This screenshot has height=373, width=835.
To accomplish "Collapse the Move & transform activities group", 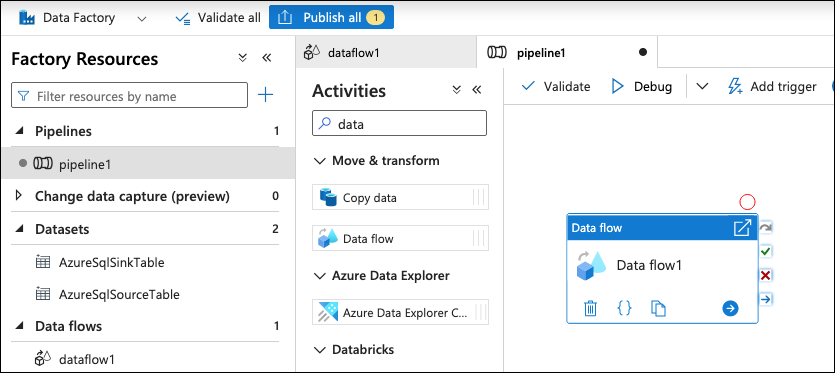I will (x=320, y=161).
